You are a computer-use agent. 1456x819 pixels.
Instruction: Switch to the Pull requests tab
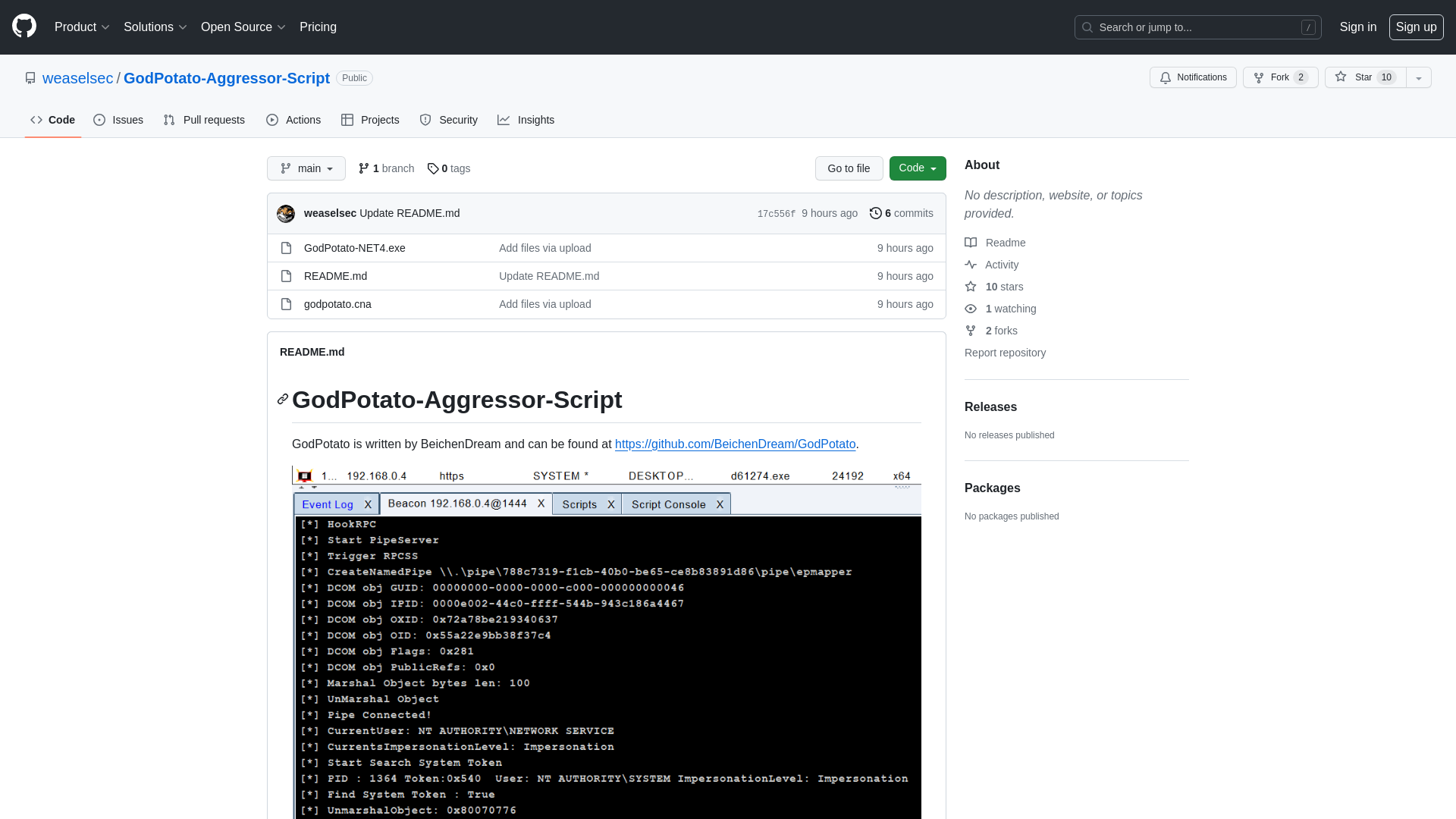point(204,120)
